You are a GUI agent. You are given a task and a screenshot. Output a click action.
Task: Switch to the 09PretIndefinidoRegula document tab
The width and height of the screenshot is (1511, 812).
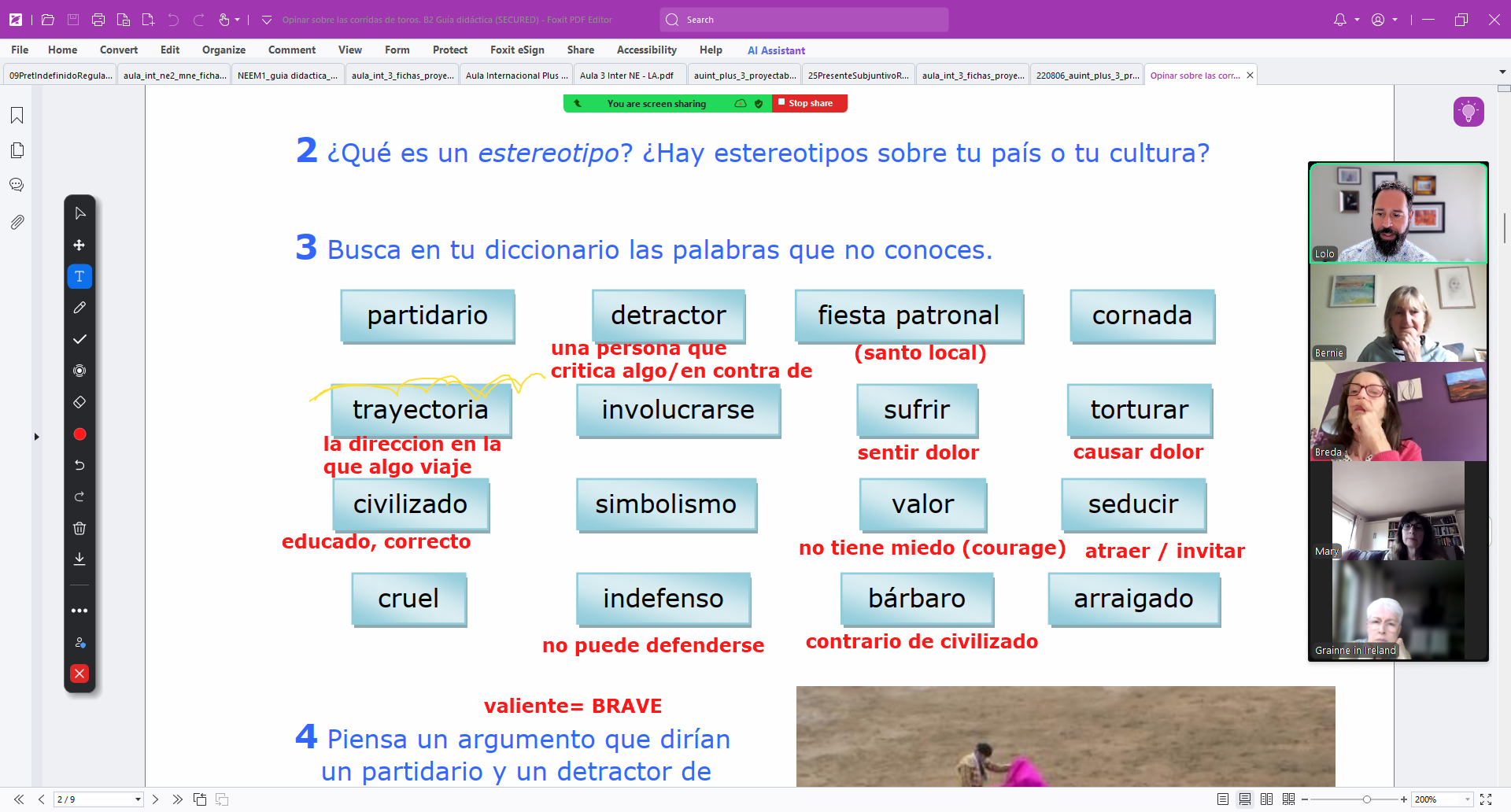(x=61, y=76)
